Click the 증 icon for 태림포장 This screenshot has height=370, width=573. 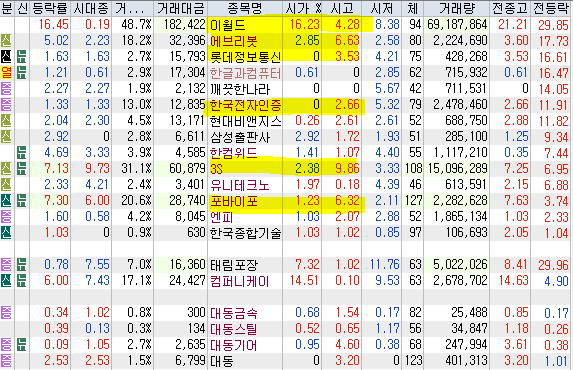coord(6,265)
